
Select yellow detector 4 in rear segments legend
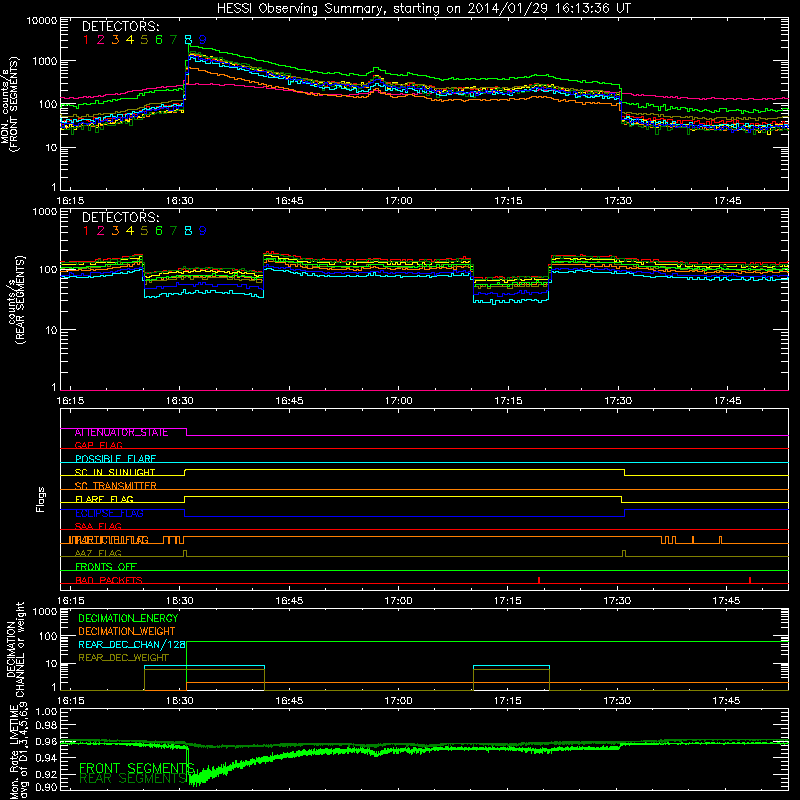[130, 231]
